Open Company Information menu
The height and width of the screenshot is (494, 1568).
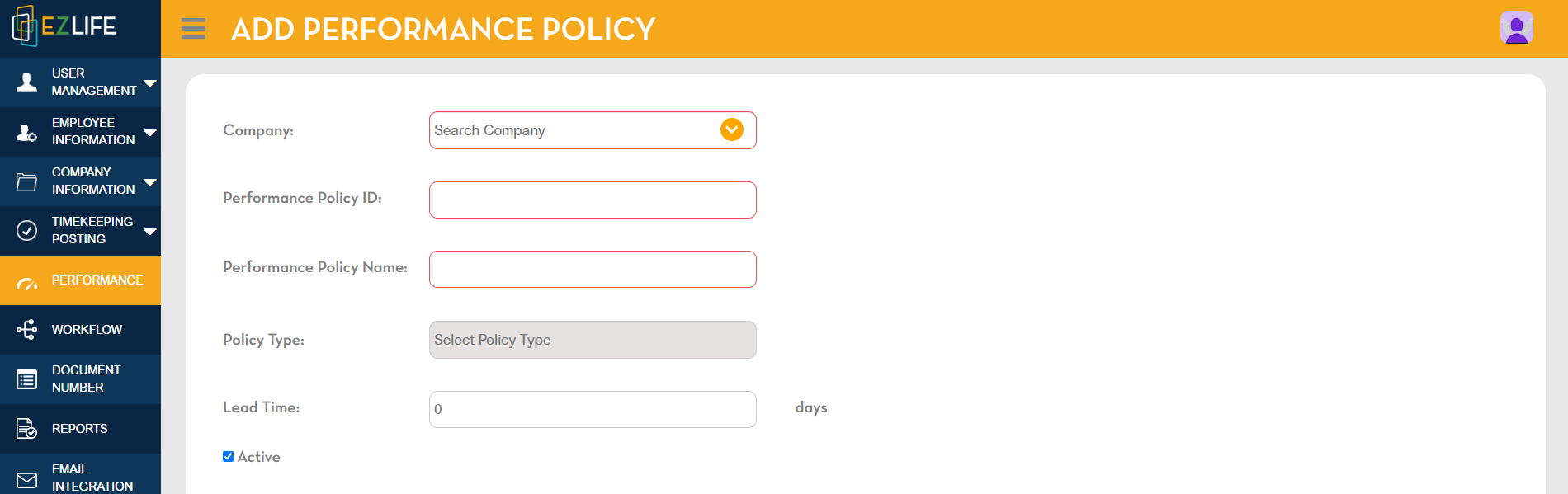(x=80, y=181)
